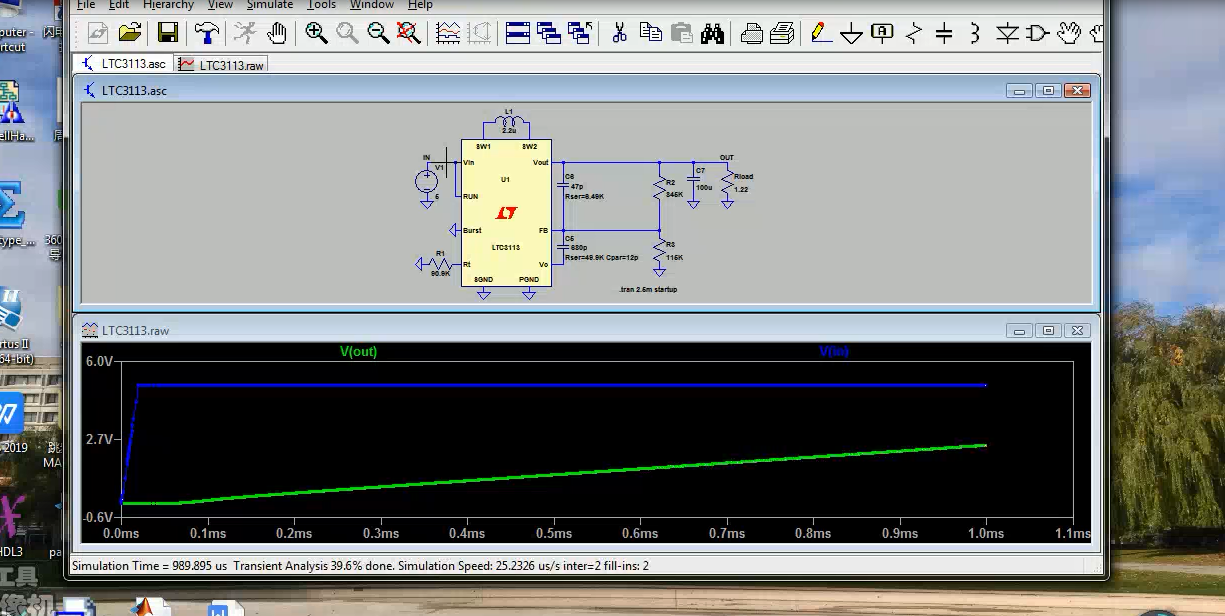Click the V1 voltage source symbol
The height and width of the screenshot is (616, 1225).
(x=426, y=181)
